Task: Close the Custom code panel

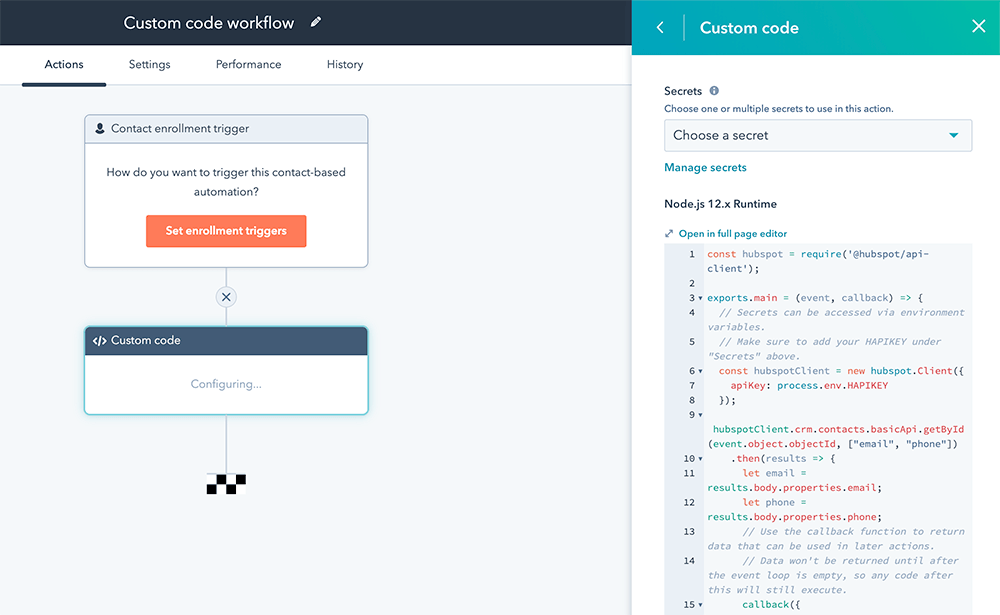Action: (978, 26)
